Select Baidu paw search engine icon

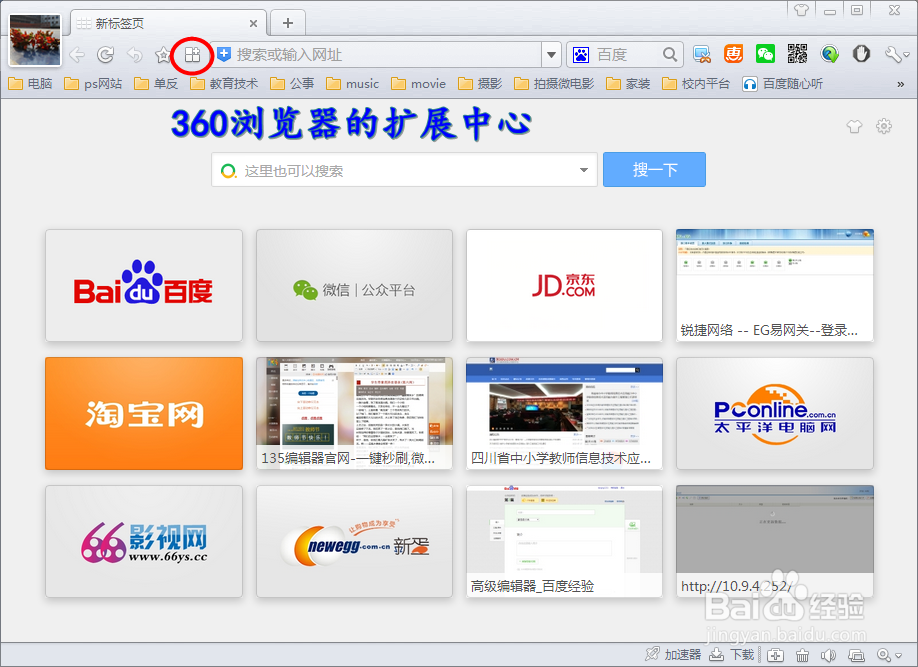click(x=581, y=55)
